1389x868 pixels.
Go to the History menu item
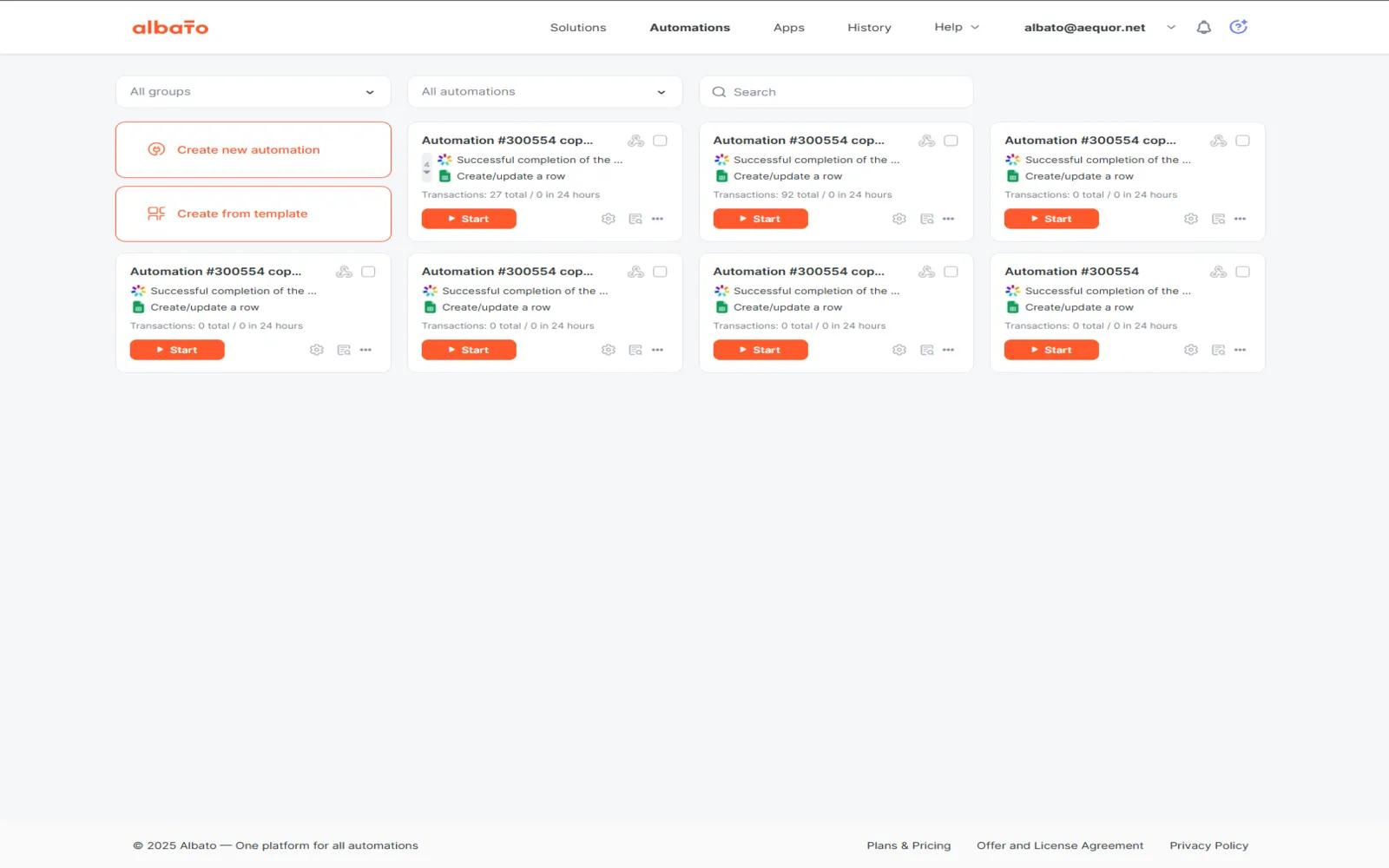pos(869,28)
